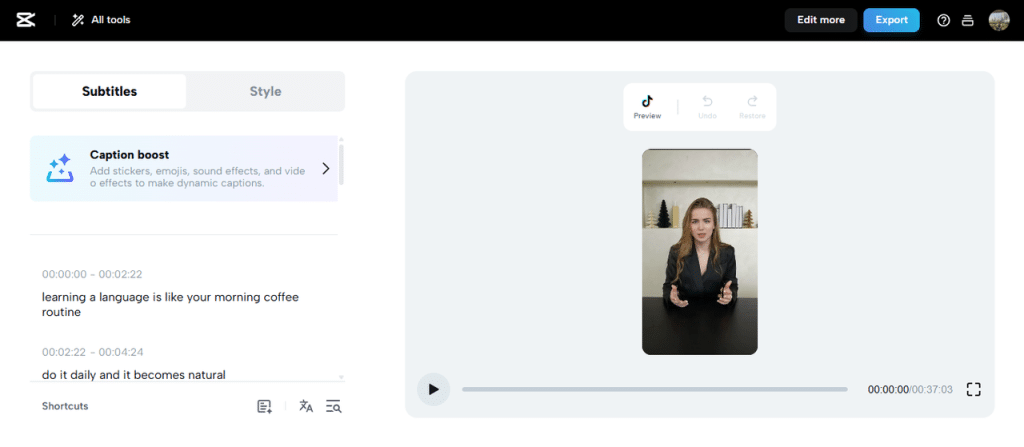This screenshot has width=1024, height=447.
Task: Click the add subtitle line icon
Action: tap(264, 406)
